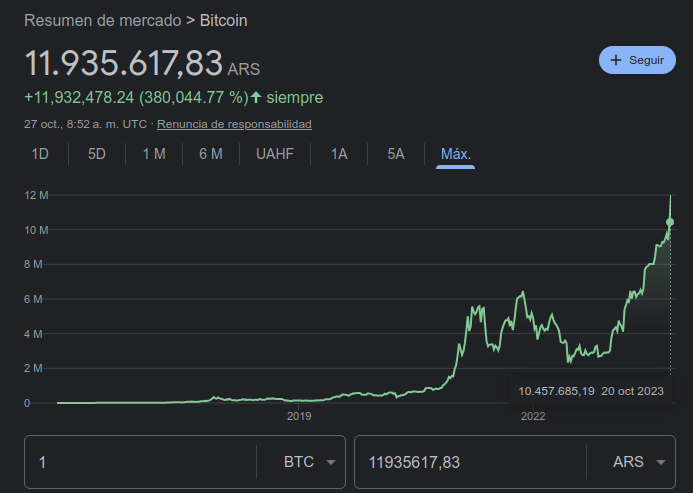This screenshot has height=493, width=693.
Task: Select the 5D time range tab
Action: click(97, 154)
